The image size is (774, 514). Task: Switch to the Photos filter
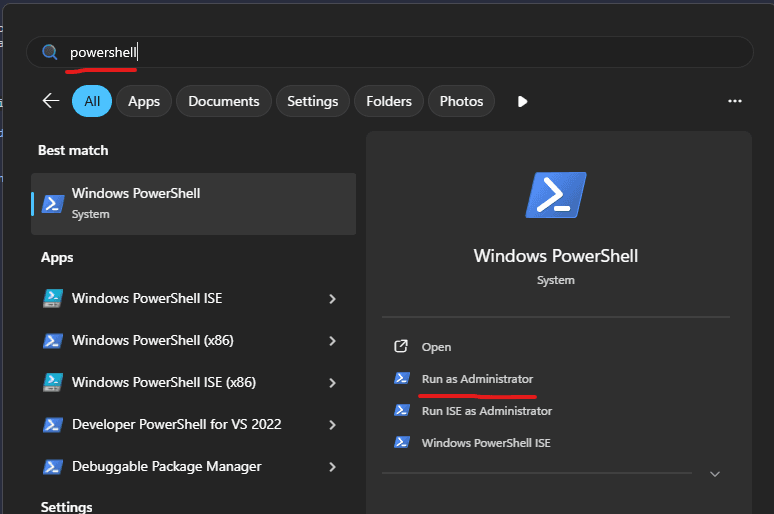(461, 101)
